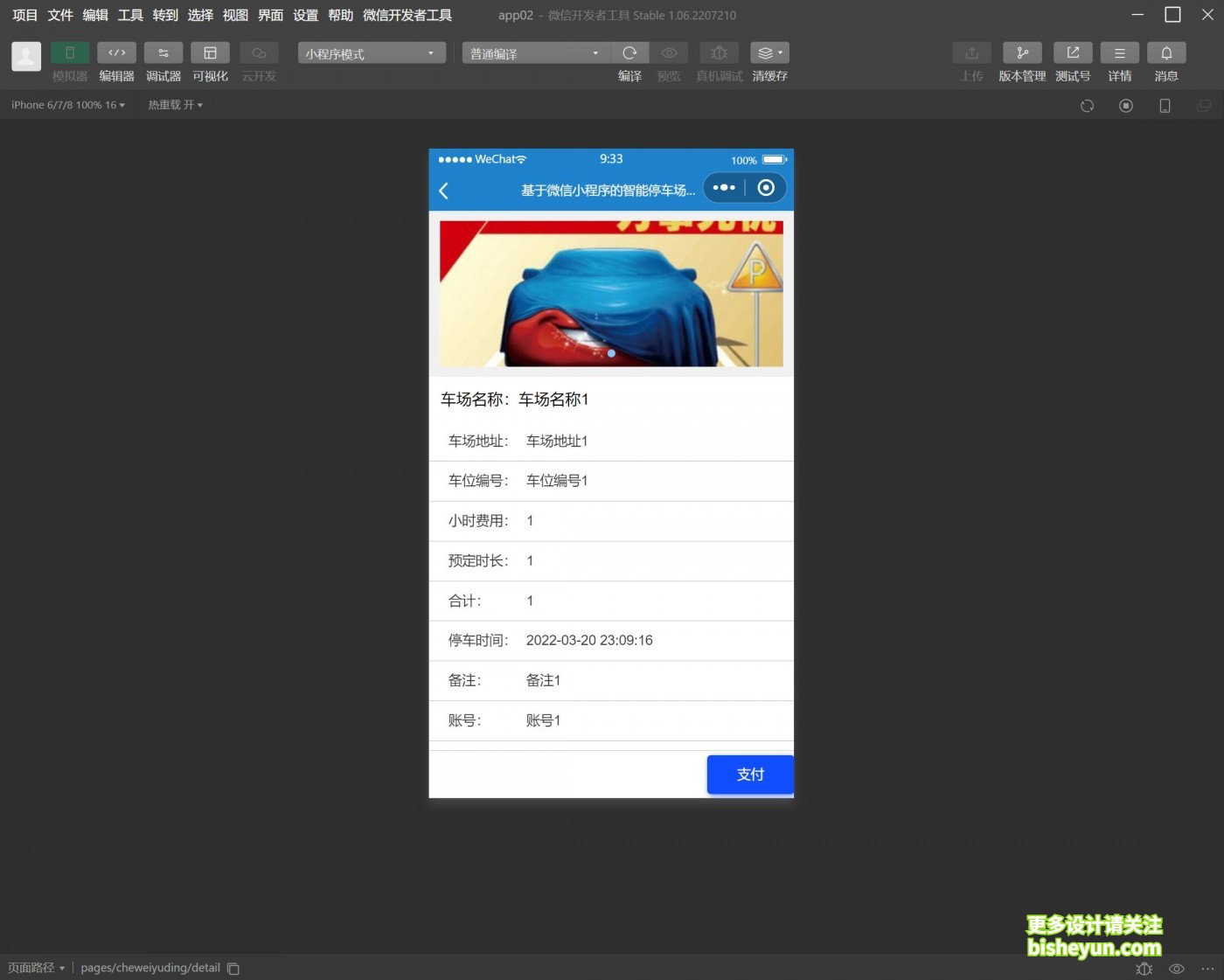Click the 预定时长 row
The width and height of the screenshot is (1224, 980).
pyautogui.click(x=611, y=561)
